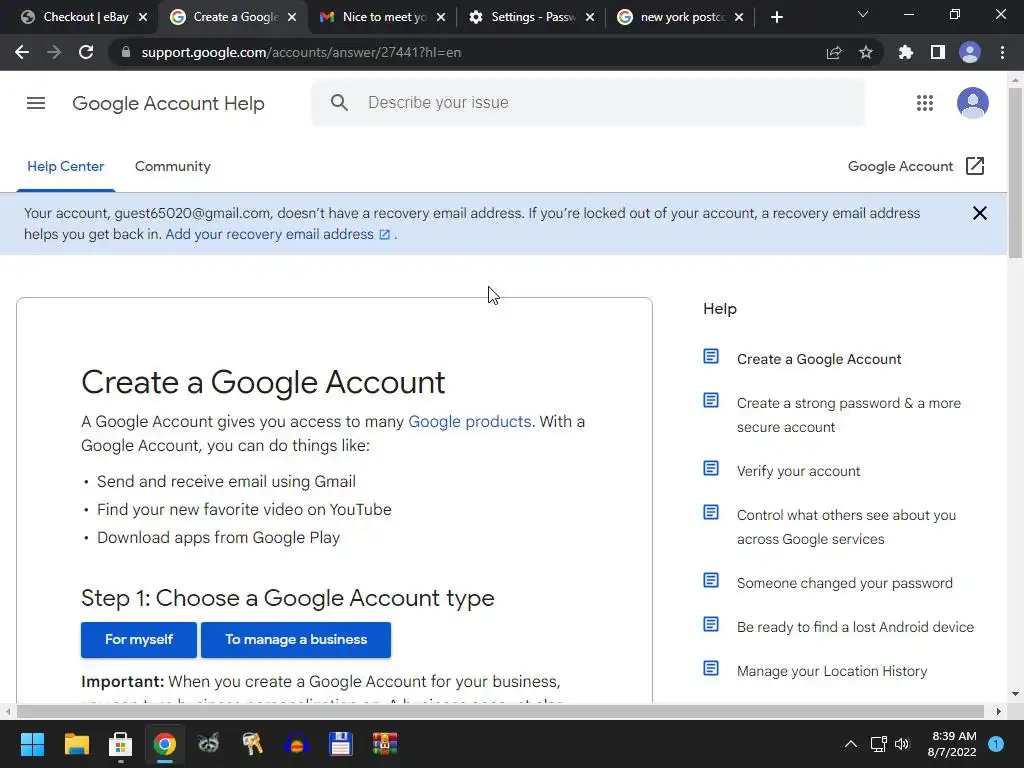Open the Google account avatar on the page
The image size is (1024, 768).
tap(972, 103)
